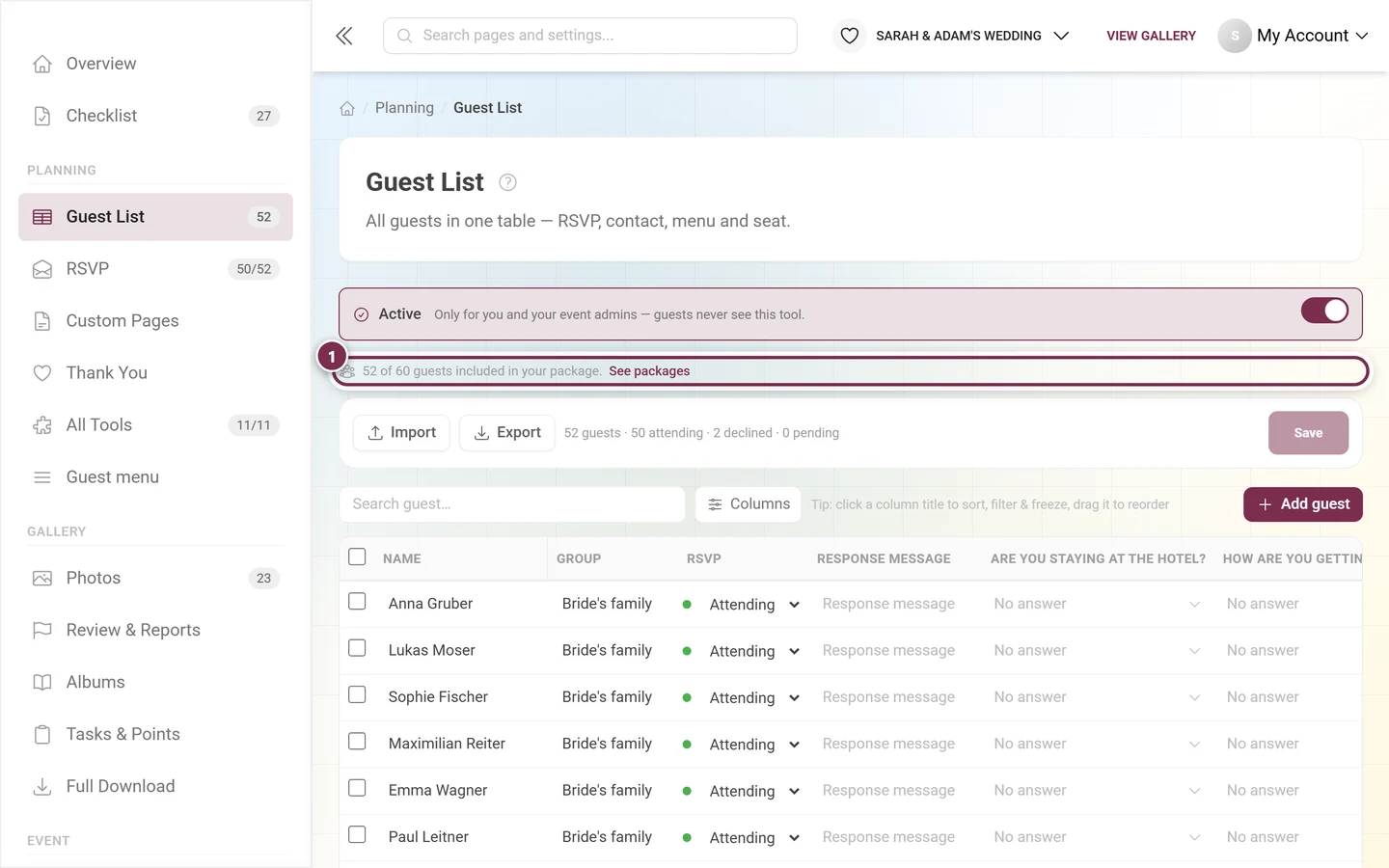Check the box for Emma Wagner
This screenshot has height=868, width=1389.
357,788
